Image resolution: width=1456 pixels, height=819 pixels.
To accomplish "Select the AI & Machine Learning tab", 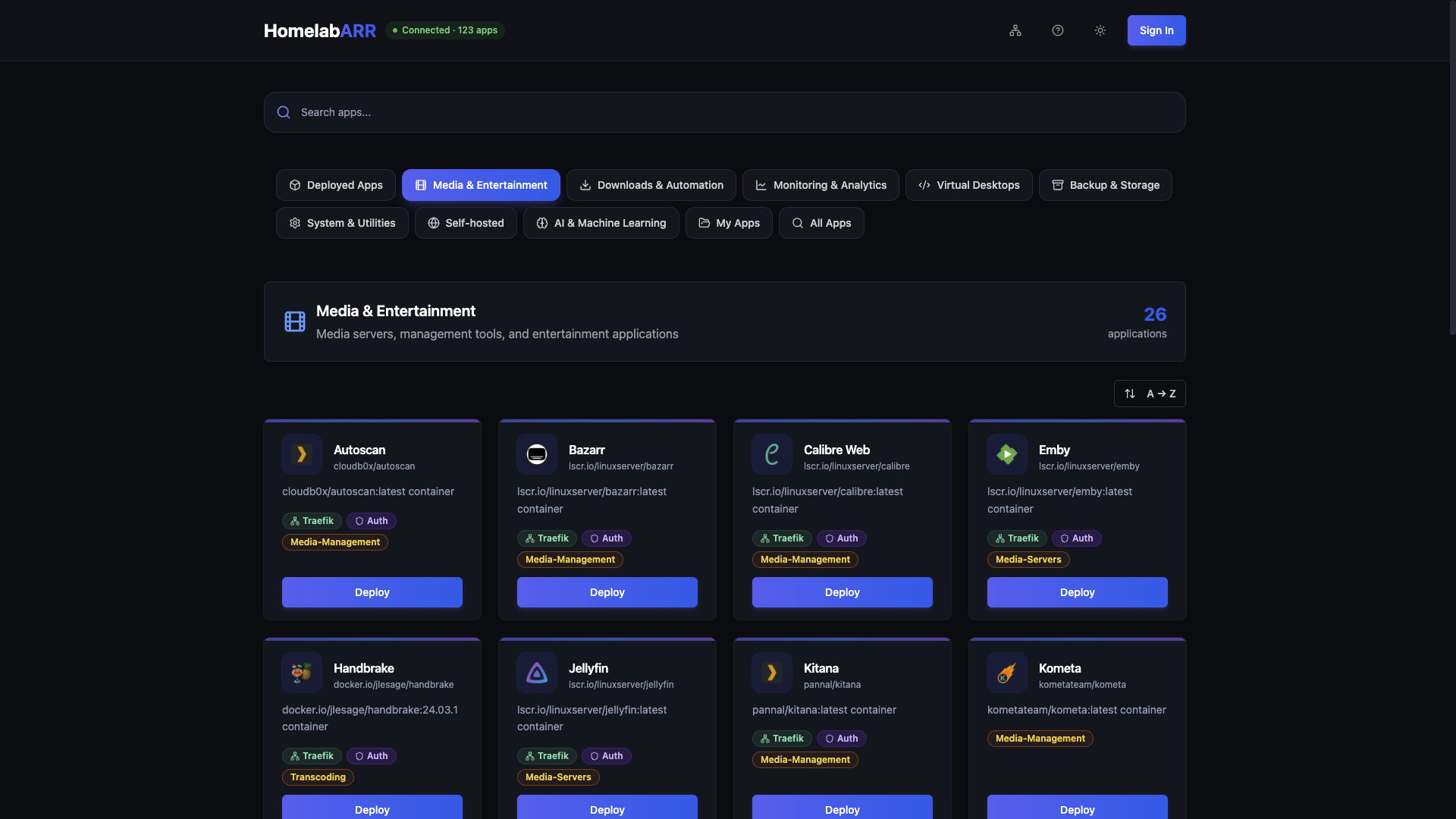I will pyautogui.click(x=601, y=223).
